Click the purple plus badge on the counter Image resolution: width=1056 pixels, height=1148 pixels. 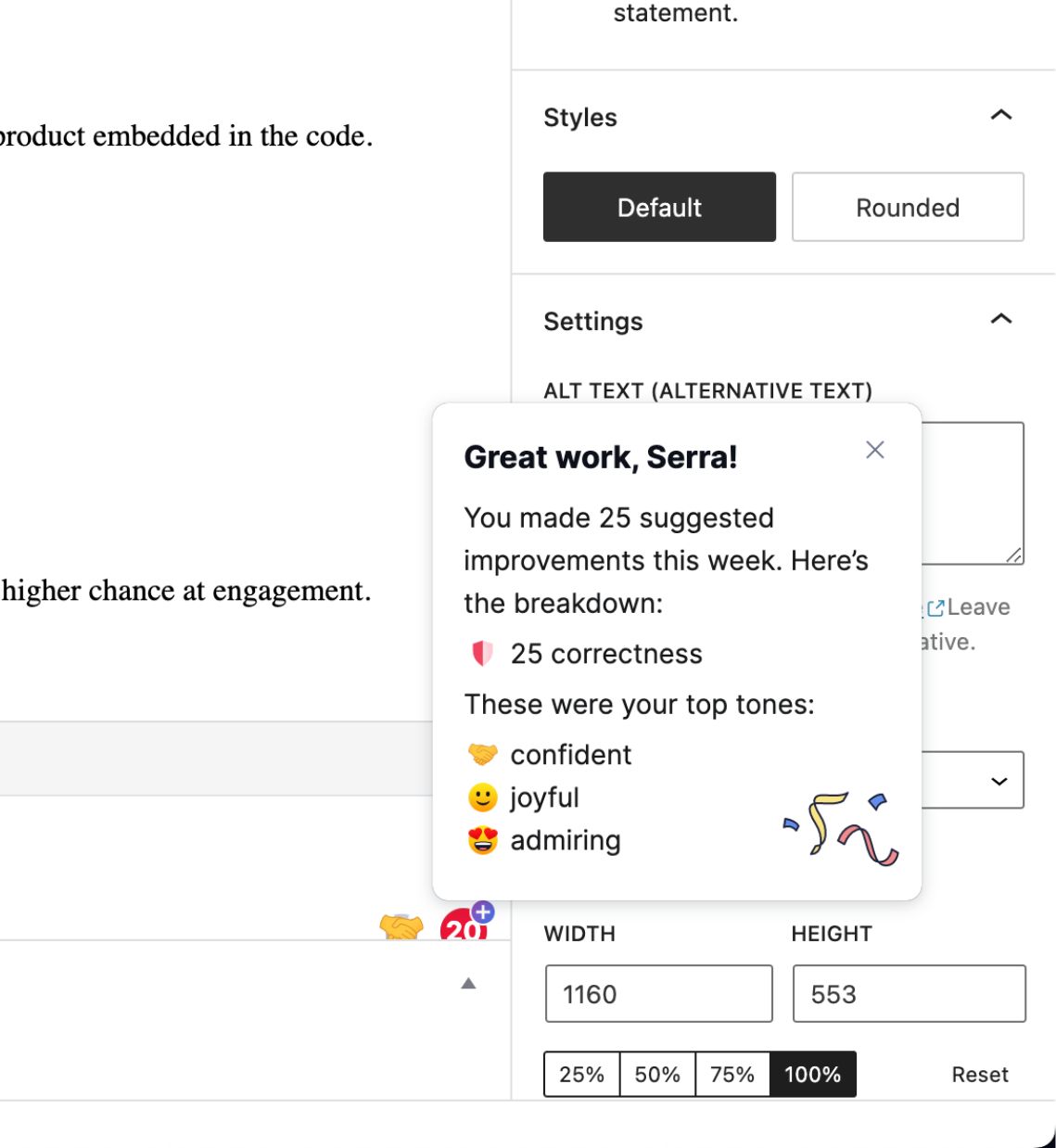[480, 913]
